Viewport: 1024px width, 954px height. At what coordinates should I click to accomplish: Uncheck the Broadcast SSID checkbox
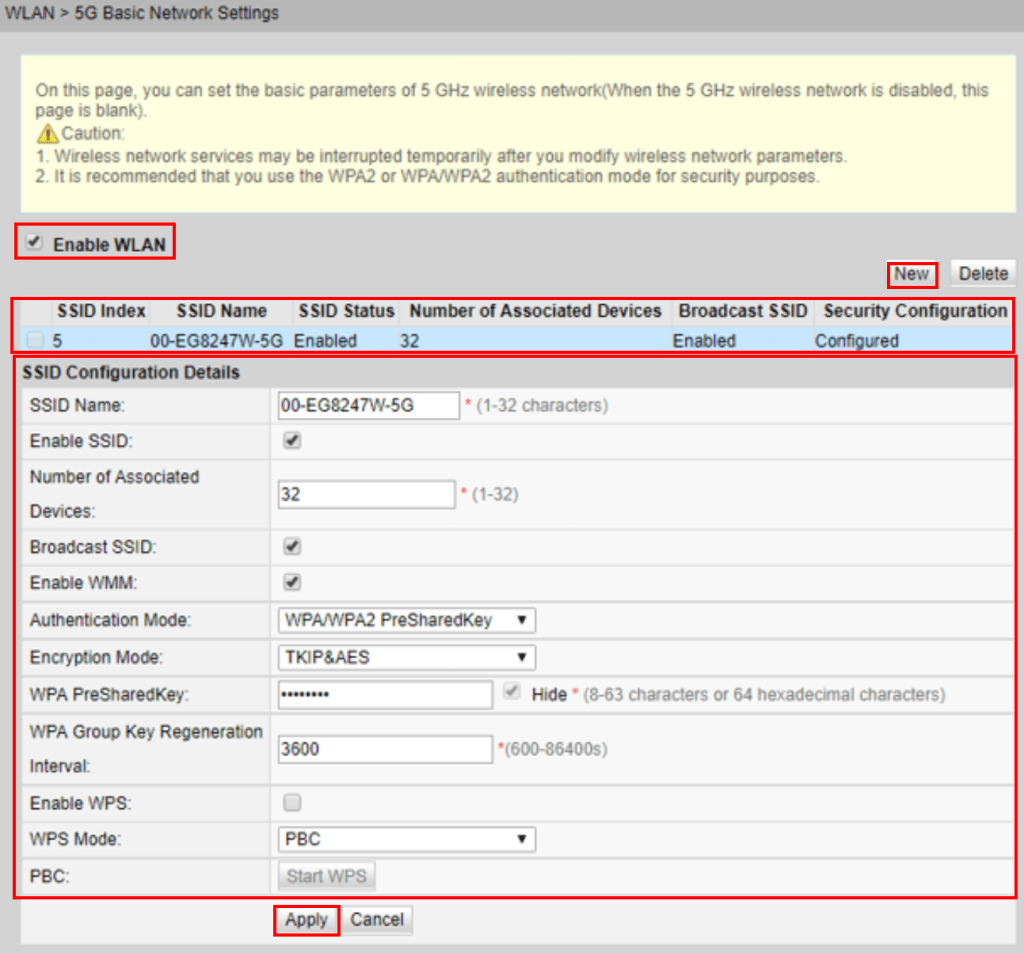click(x=293, y=547)
